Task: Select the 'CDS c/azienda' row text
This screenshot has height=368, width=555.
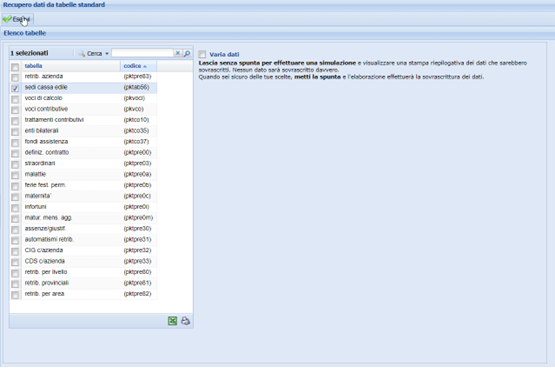Action: tap(45, 261)
